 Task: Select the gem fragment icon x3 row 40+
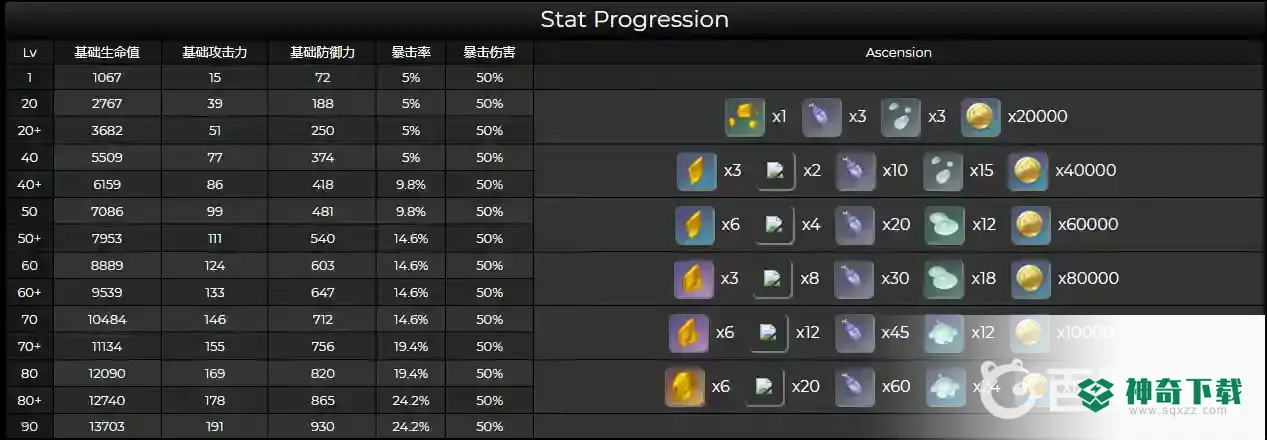696,171
